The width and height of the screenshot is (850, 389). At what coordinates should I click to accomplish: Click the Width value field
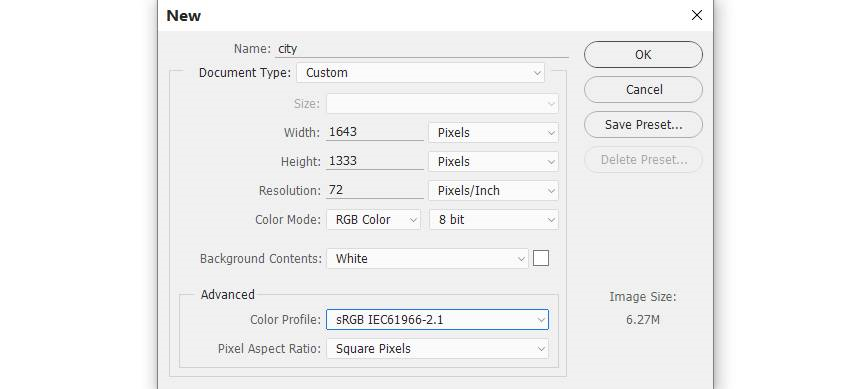(x=375, y=132)
